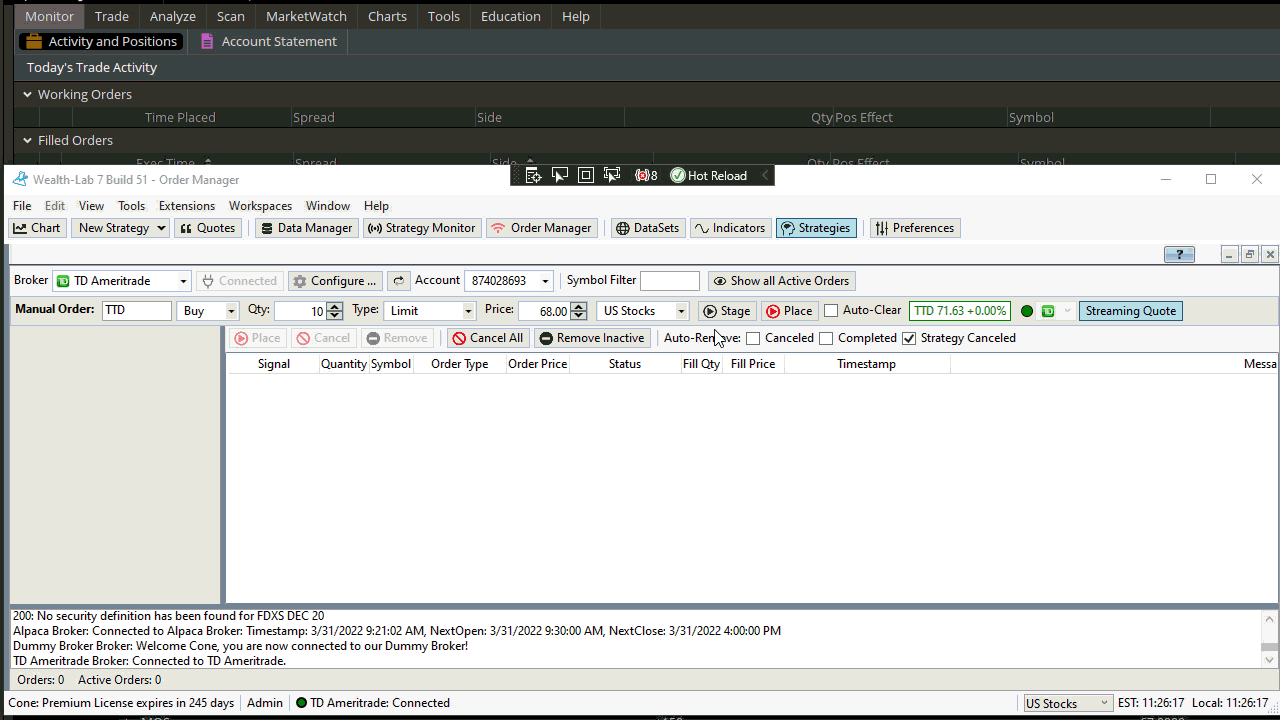Click Show all Active Orders eye button
The height and width of the screenshot is (720, 1280).
coord(781,281)
